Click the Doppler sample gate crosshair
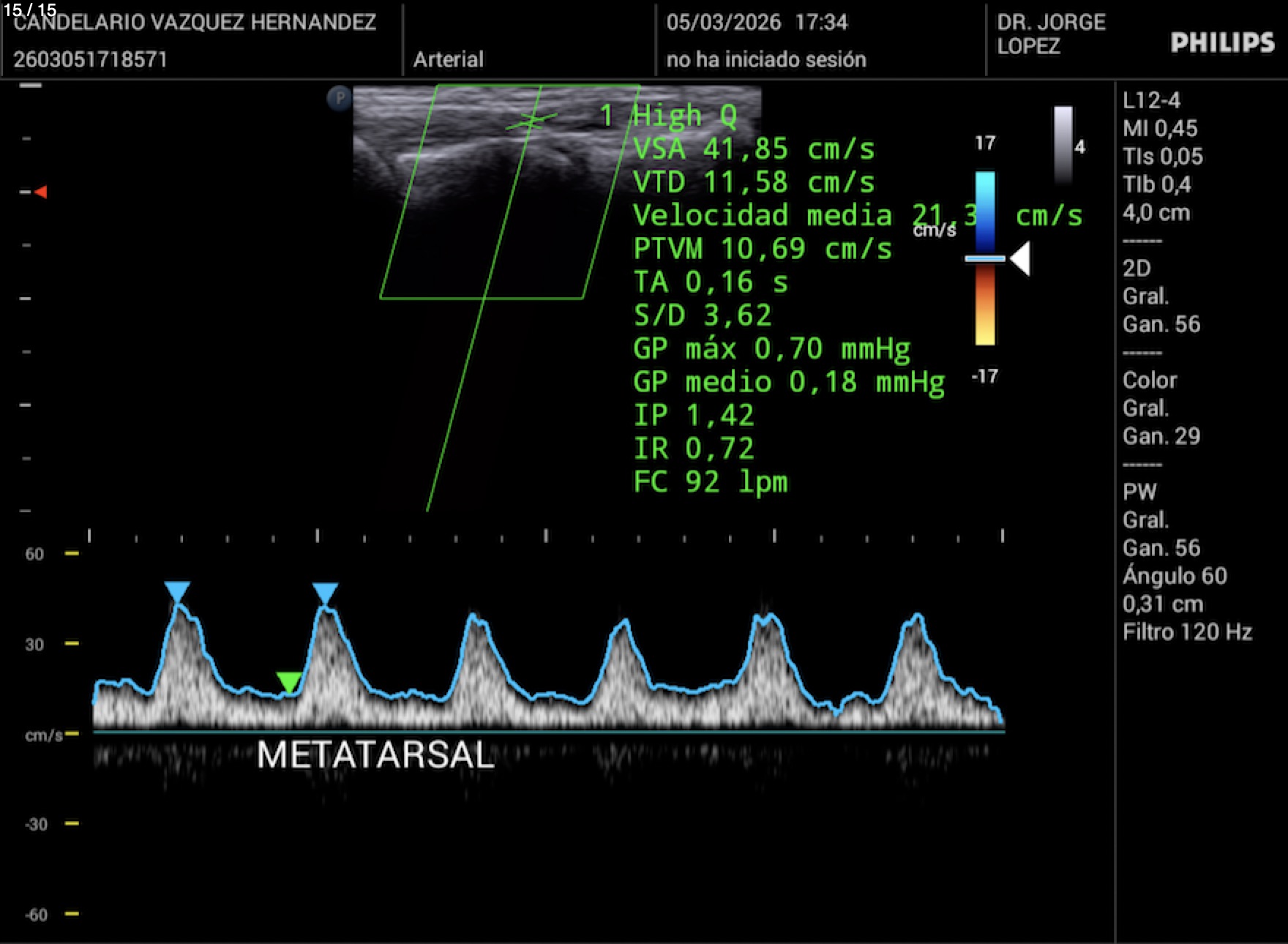 (x=531, y=121)
